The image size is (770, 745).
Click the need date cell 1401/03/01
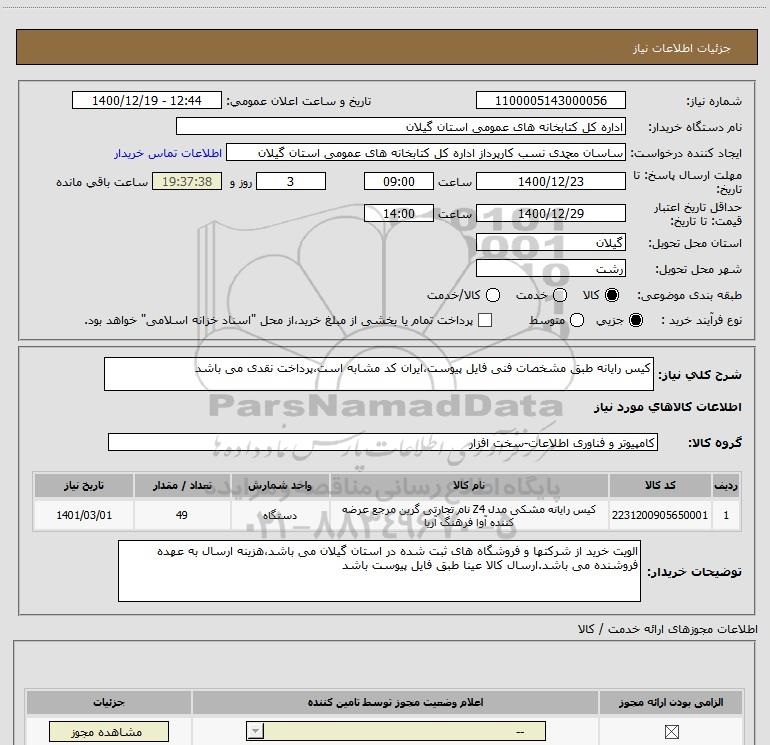[83, 515]
